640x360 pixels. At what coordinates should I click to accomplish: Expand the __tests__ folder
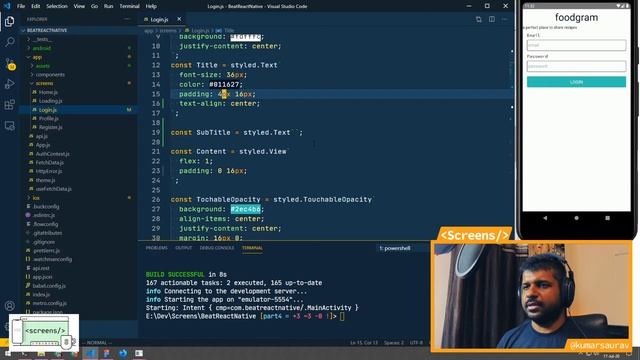point(42,40)
